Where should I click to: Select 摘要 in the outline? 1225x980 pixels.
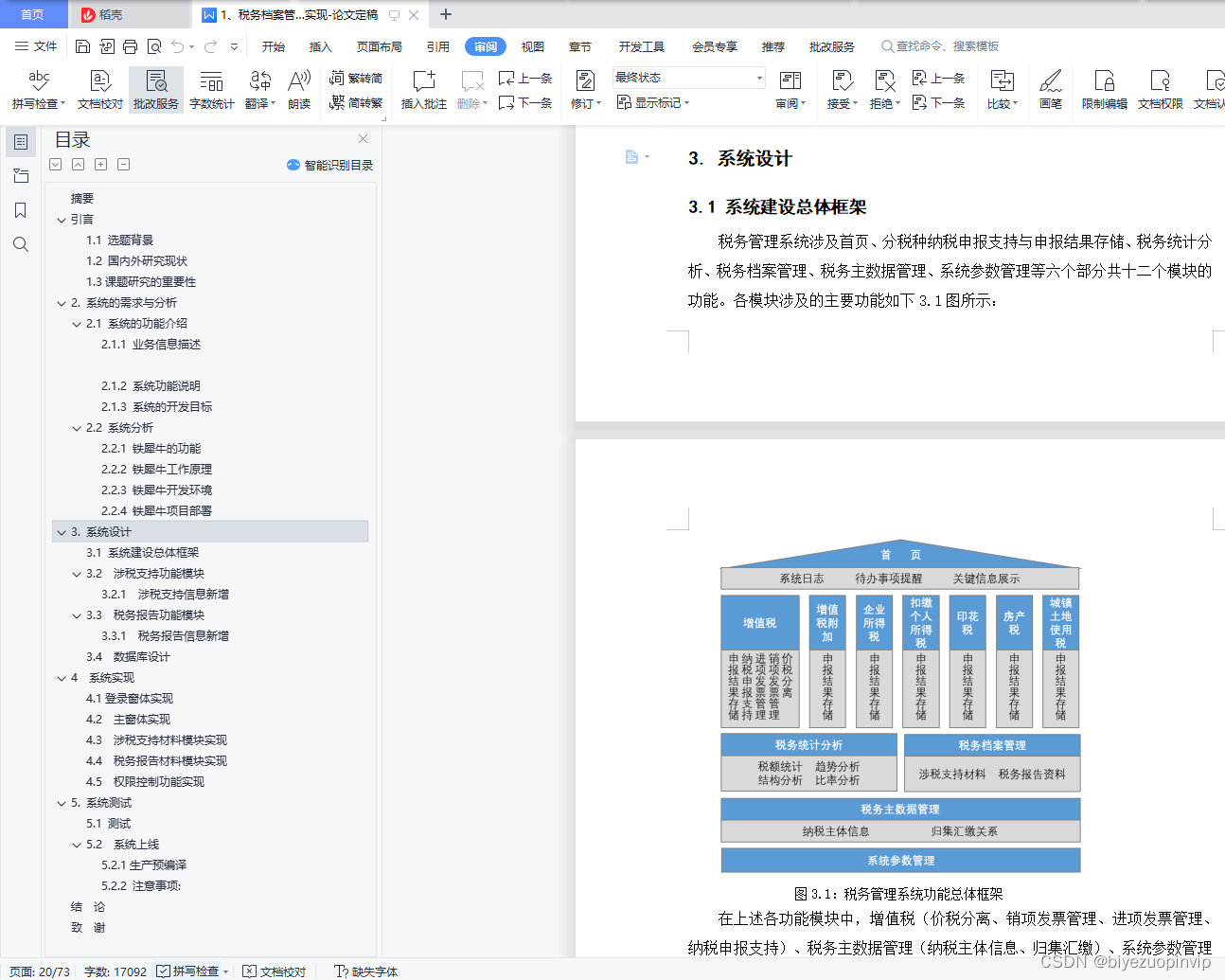[82, 199]
